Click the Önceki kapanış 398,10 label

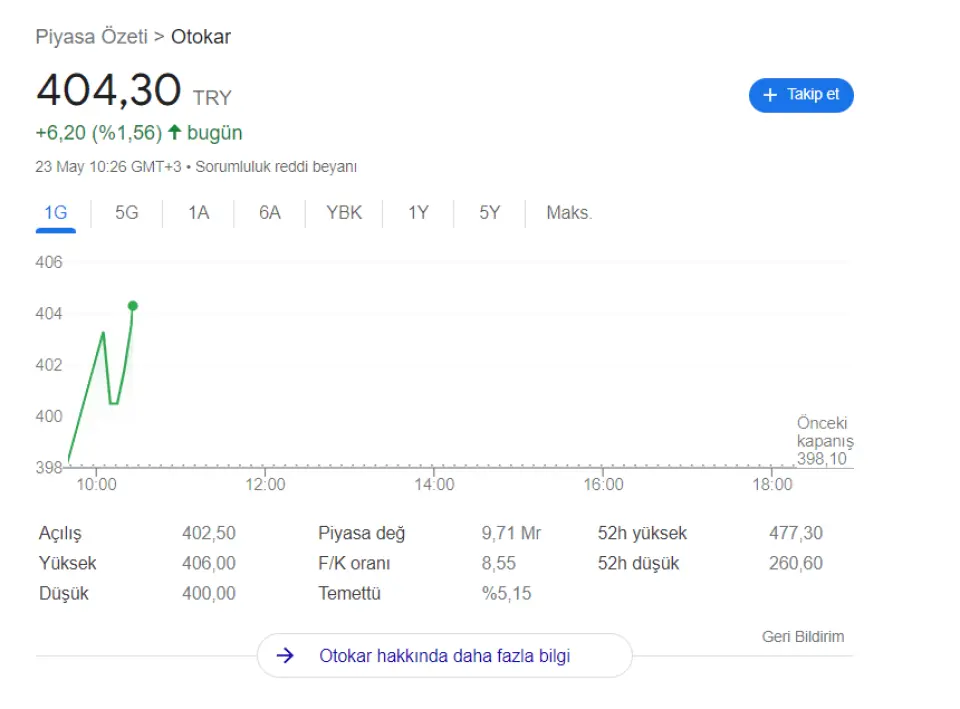(824, 441)
